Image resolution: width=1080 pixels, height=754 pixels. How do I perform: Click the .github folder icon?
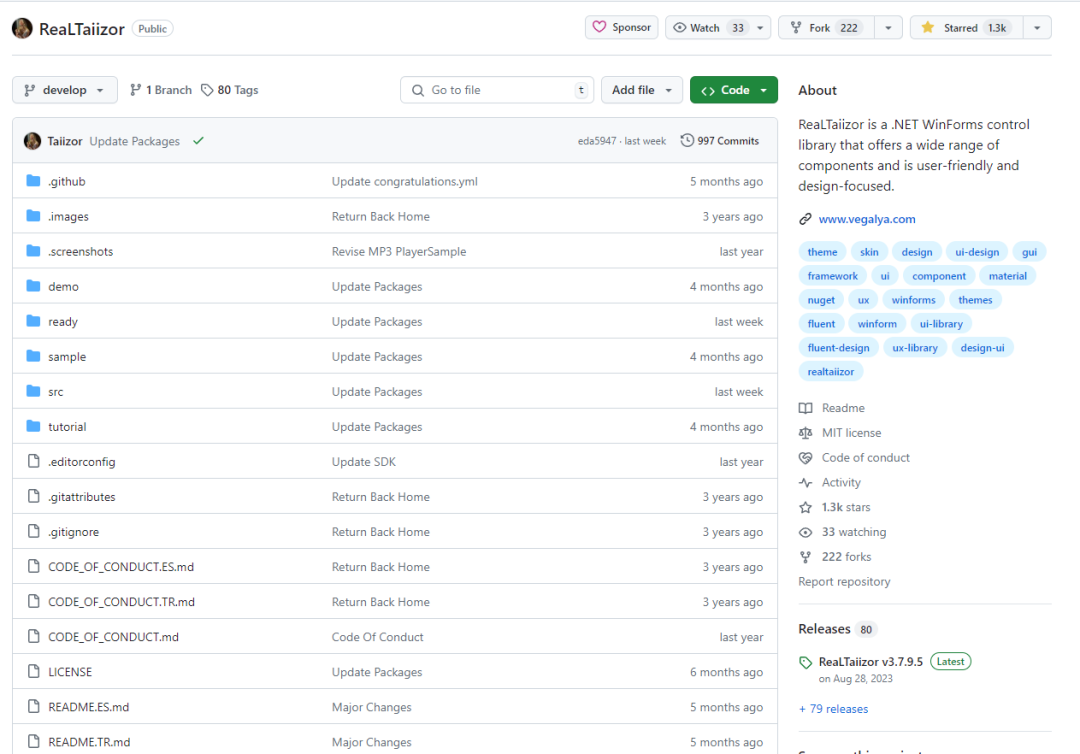pyautogui.click(x=33, y=182)
